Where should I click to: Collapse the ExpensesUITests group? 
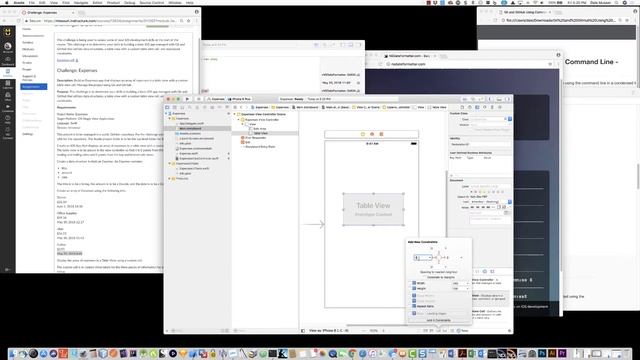pos(170,163)
